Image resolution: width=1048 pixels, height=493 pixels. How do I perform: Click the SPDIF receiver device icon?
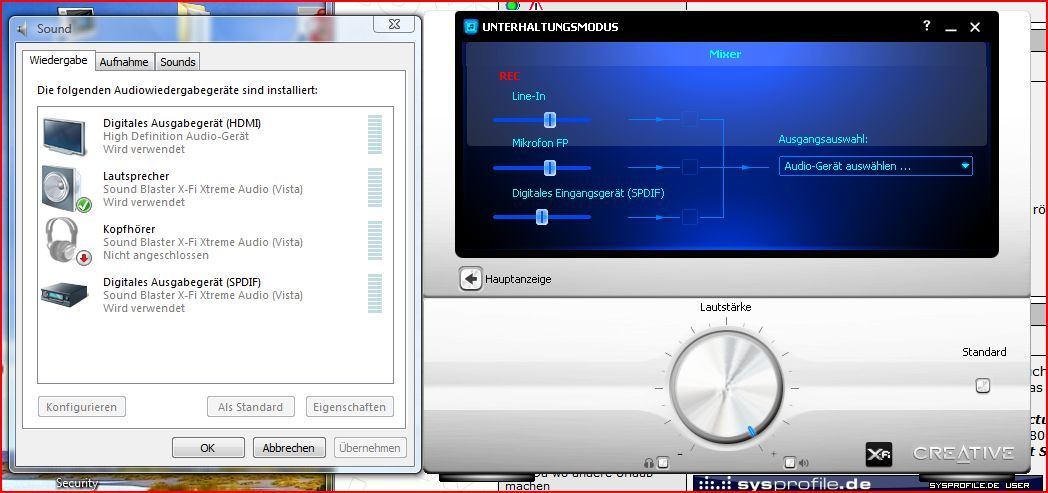point(64,295)
